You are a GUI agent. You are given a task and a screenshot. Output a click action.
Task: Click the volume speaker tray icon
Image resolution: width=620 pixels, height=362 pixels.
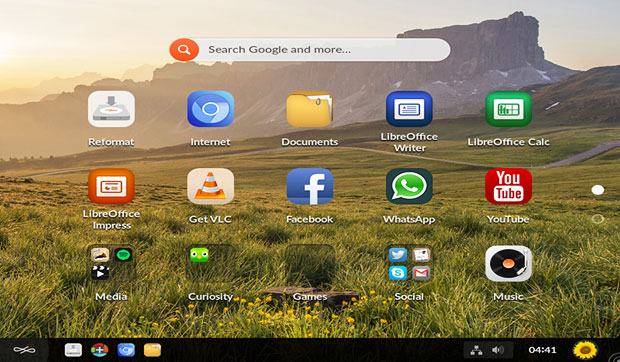(x=498, y=350)
